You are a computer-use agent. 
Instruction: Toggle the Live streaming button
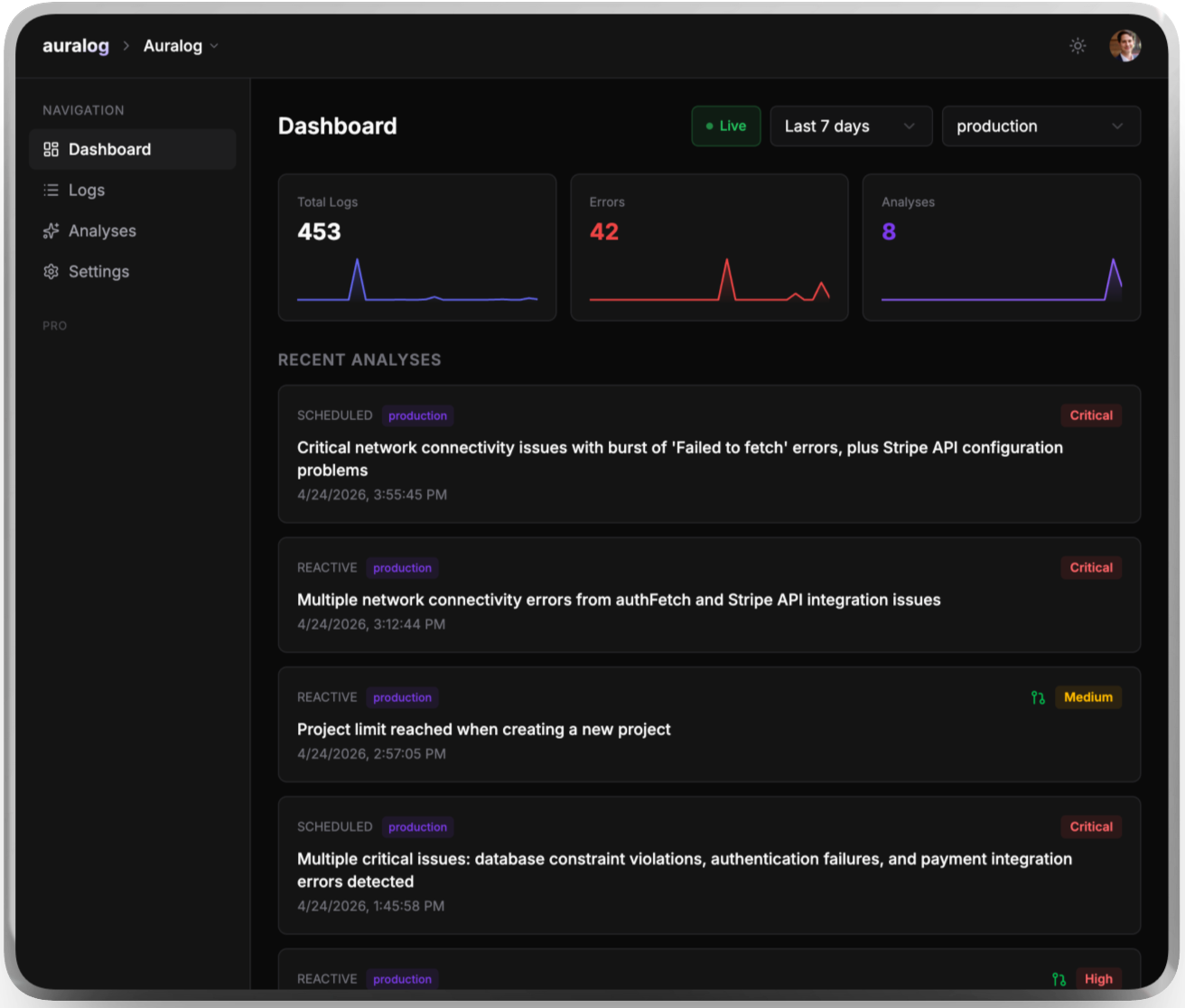pyautogui.click(x=726, y=126)
